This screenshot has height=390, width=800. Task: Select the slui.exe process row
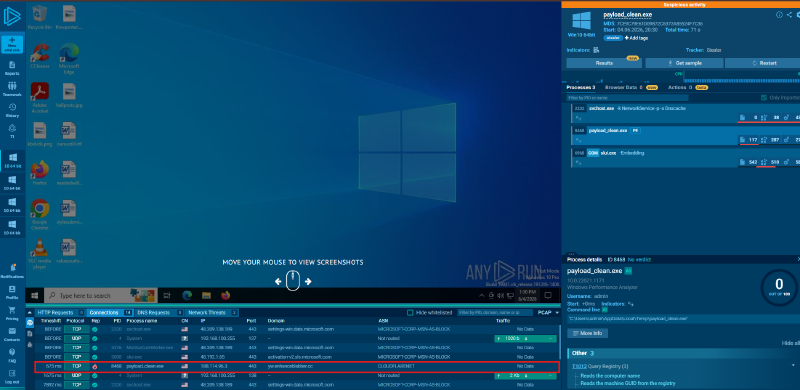[x=685, y=157]
